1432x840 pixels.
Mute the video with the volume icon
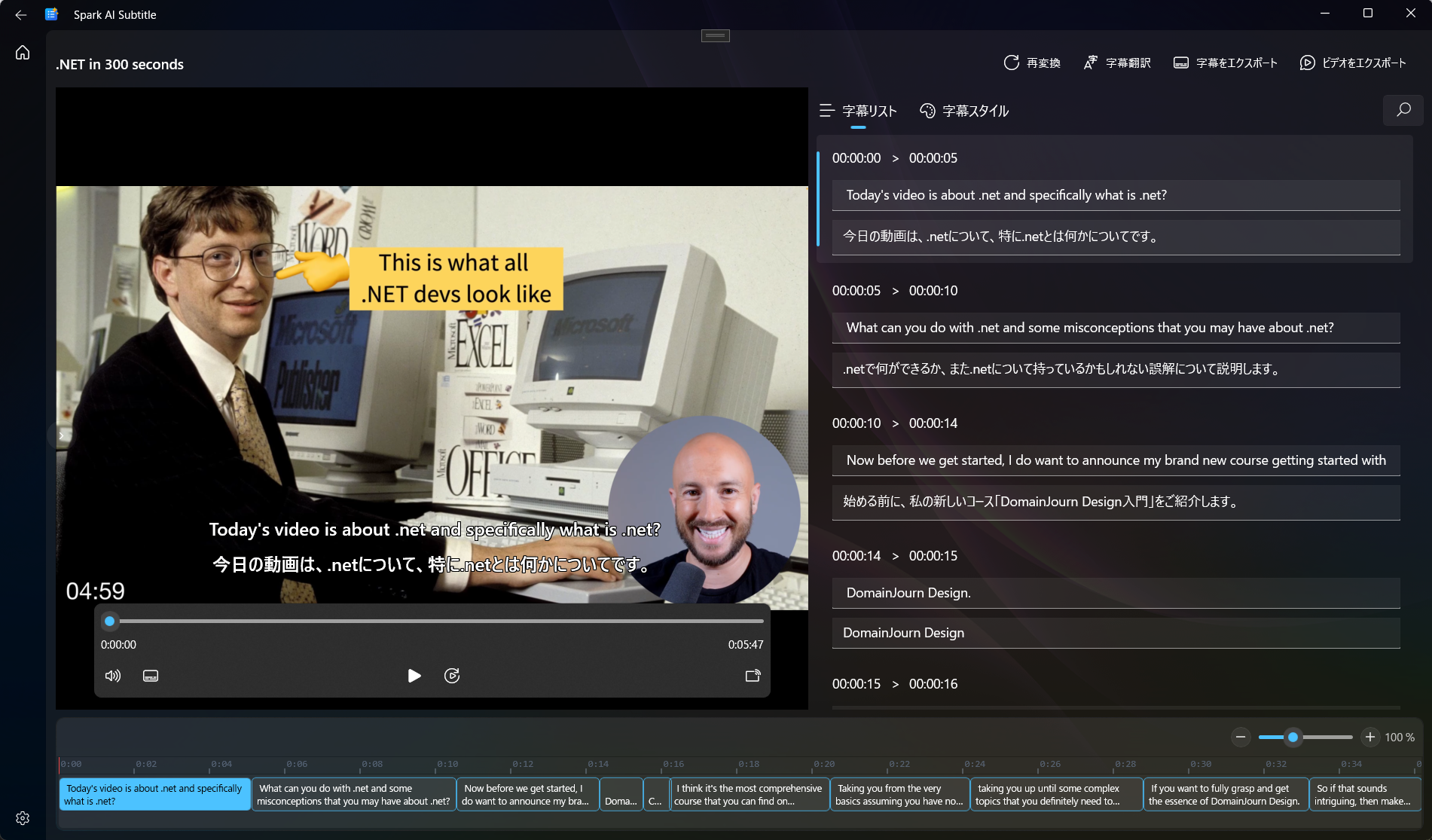pyautogui.click(x=112, y=676)
